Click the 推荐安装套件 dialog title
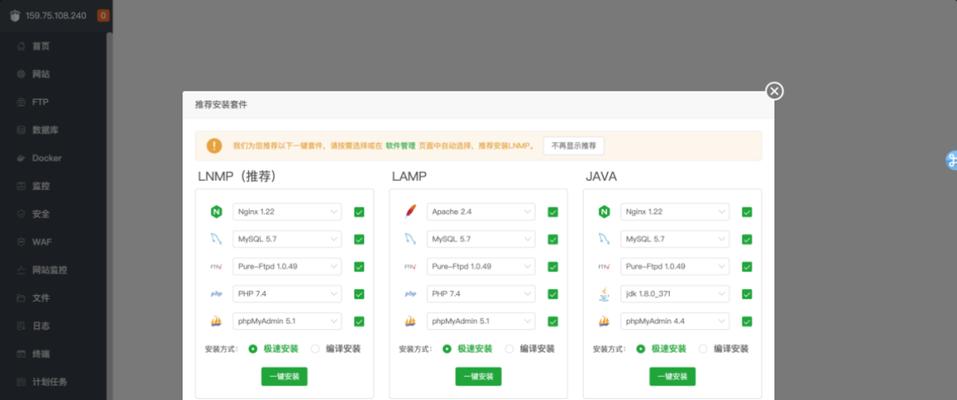This screenshot has width=957, height=400. (x=221, y=105)
